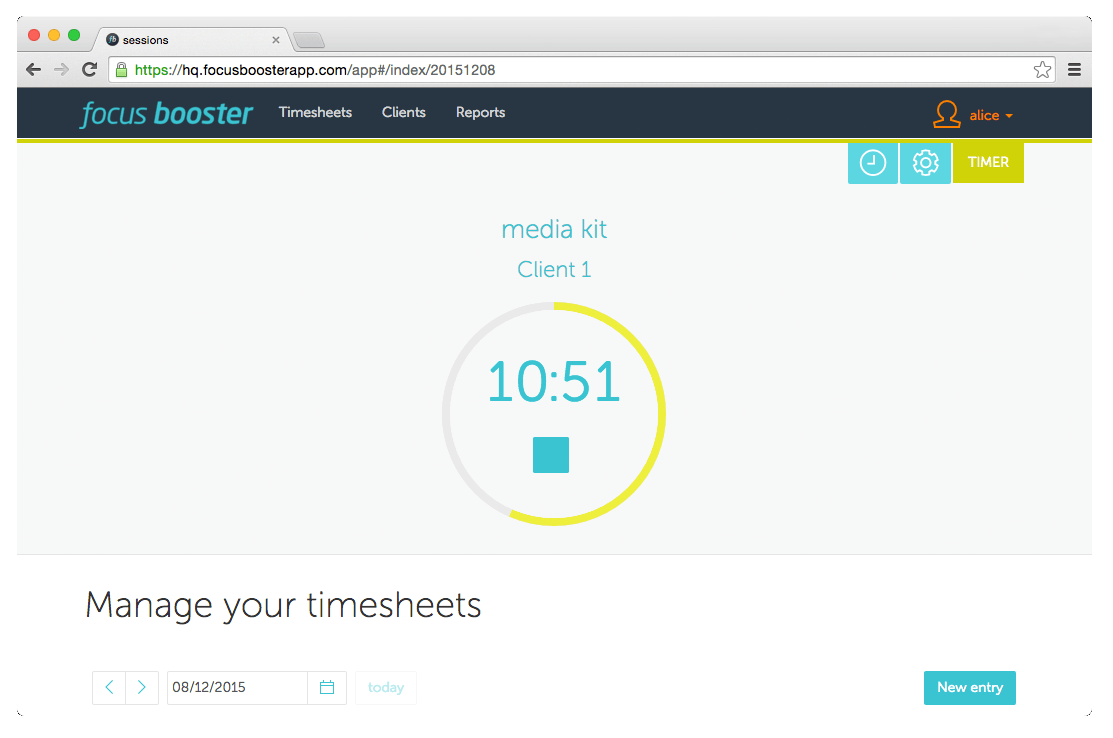Screen dimensions: 1113x738
Task: Go to the previous day arrow
Action: [x=109, y=688]
